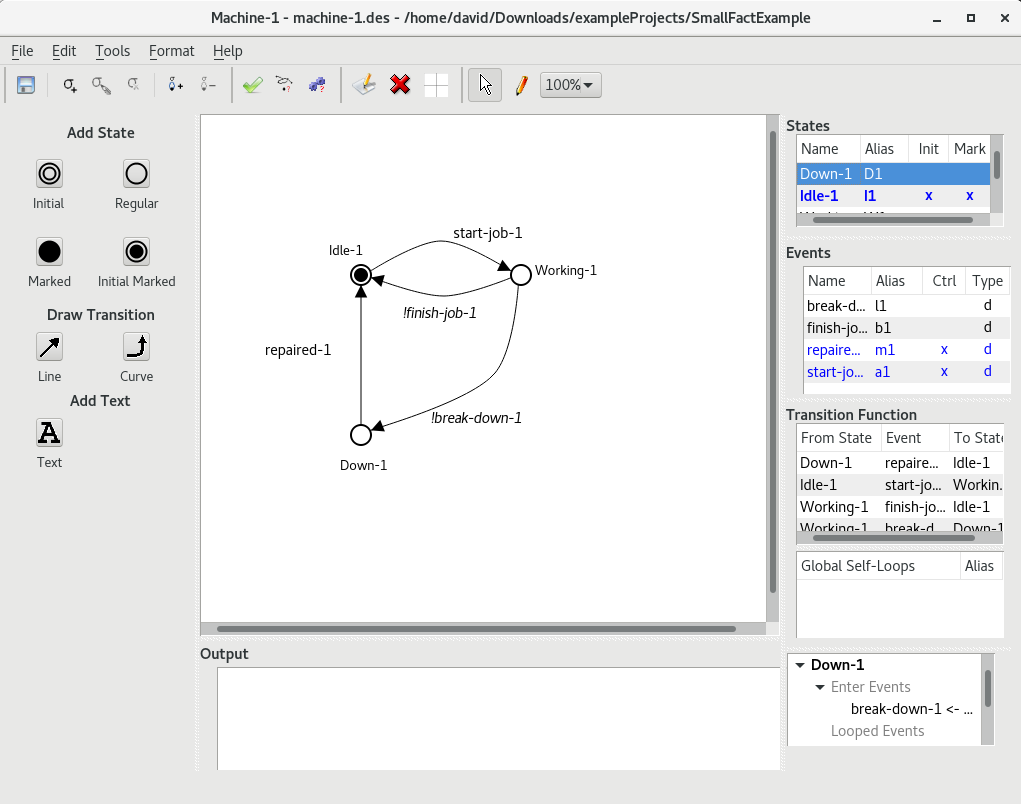1021x804 pixels.
Task: Click the green checkmark verify icon
Action: 253,85
